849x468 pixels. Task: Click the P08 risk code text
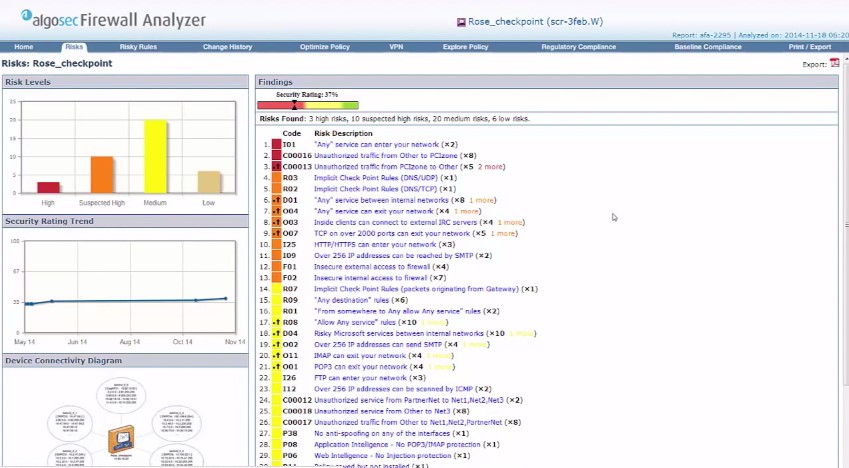(290, 445)
